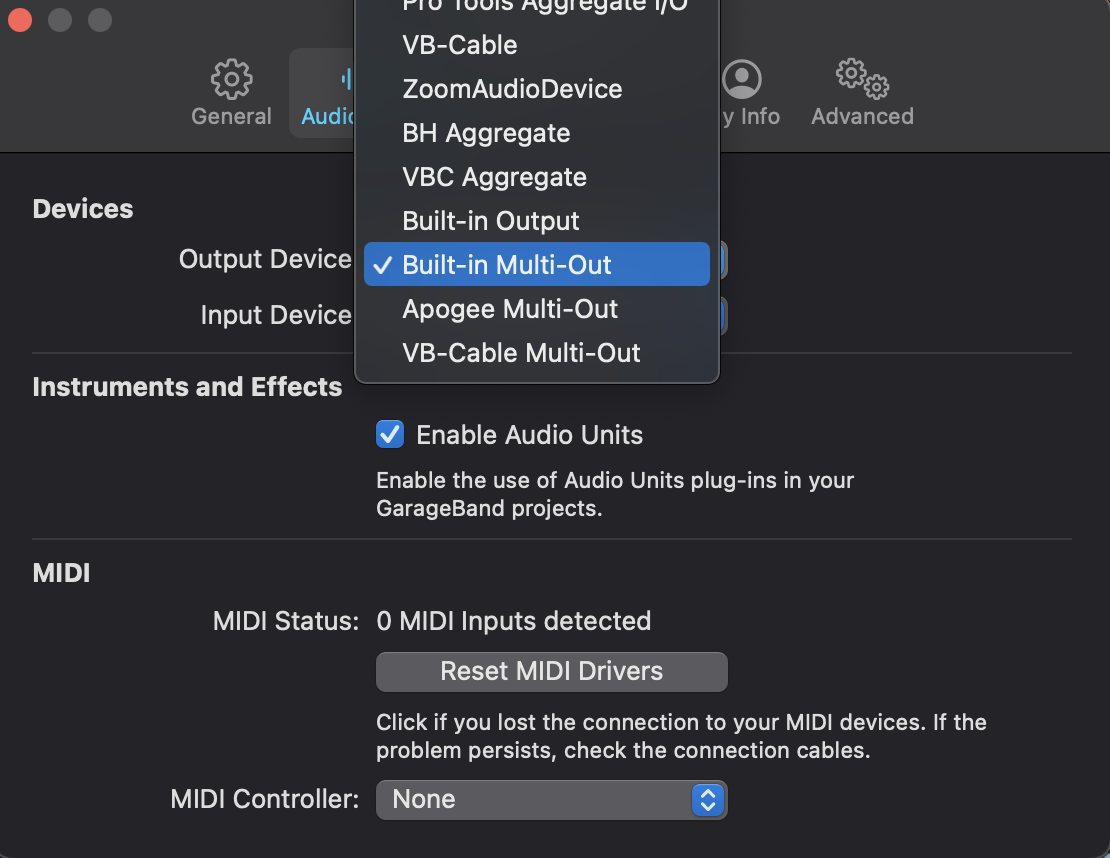Click the Output Device popup edge
1110x858 pixels.
click(723, 259)
